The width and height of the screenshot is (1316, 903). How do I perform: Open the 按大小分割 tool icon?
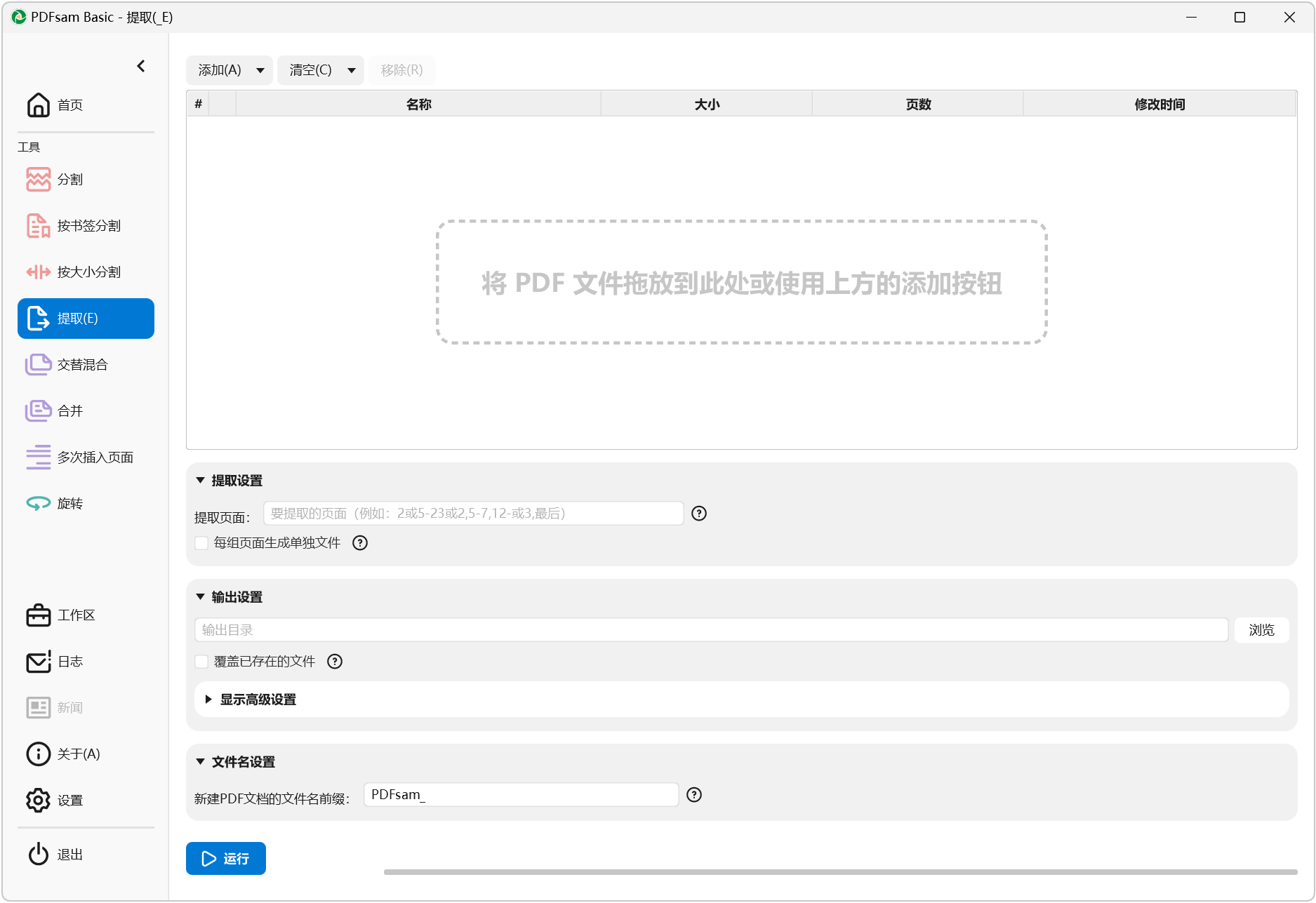point(39,272)
